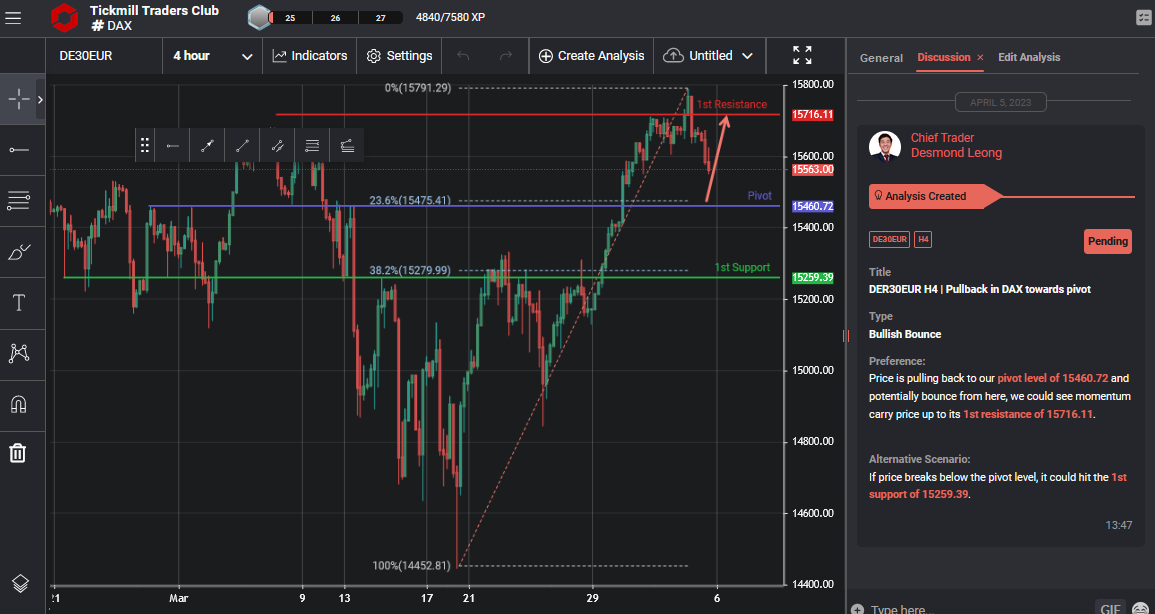Click the green 15259.39 support price label
Screen dimensions: 1155x614
[x=812, y=278]
